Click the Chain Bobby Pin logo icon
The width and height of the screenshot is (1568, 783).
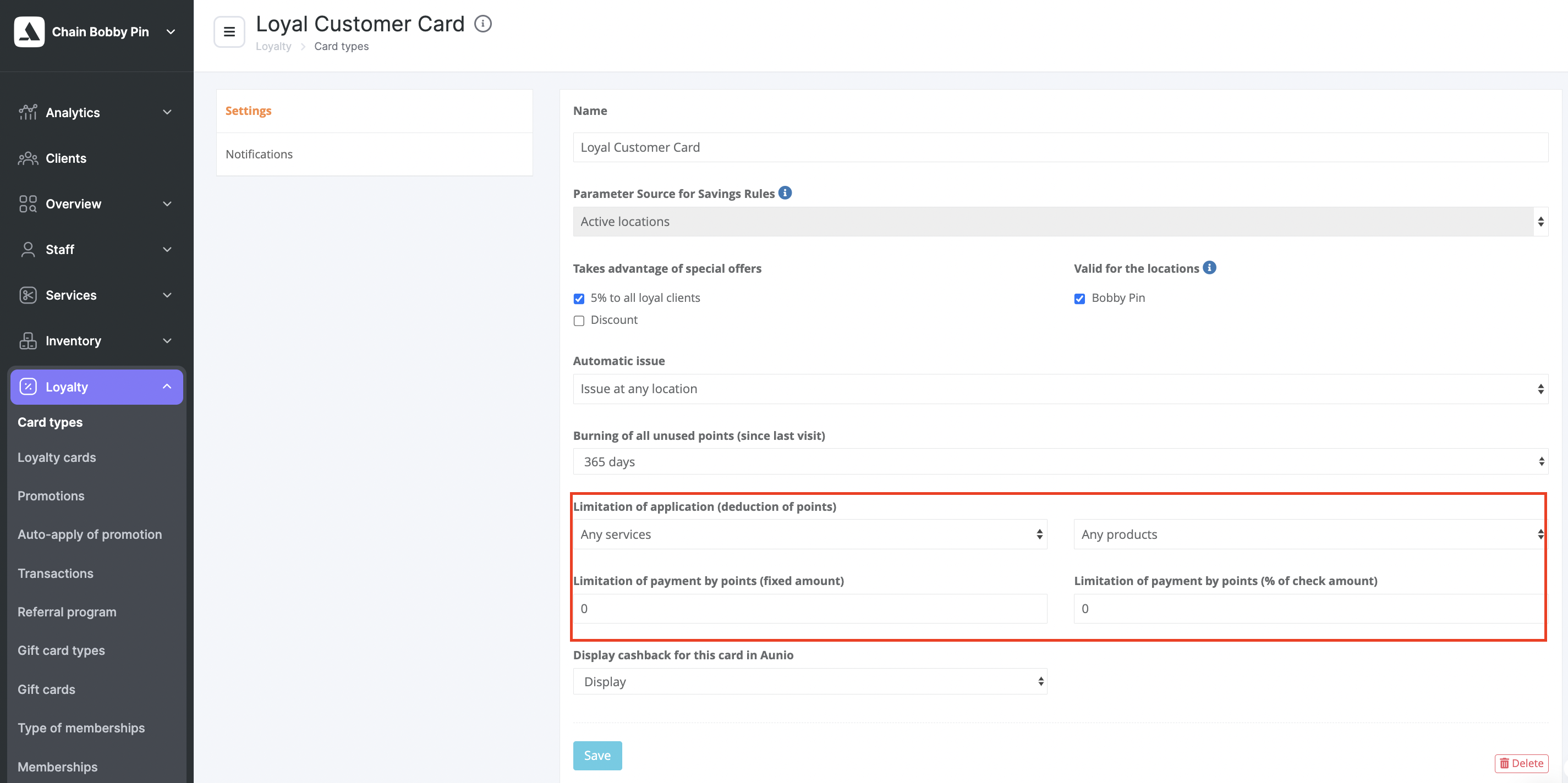click(29, 32)
